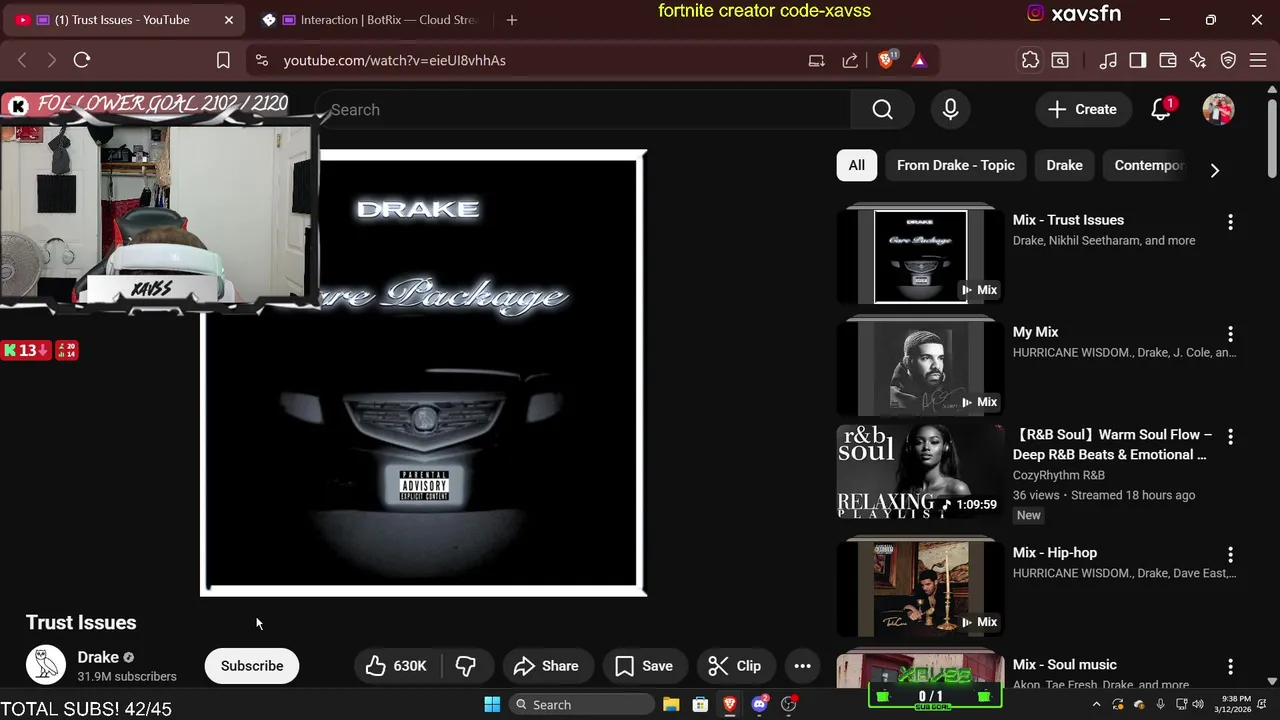The height and width of the screenshot is (720, 1280).
Task: View site information icon left of the URL
Action: pyautogui.click(x=262, y=60)
